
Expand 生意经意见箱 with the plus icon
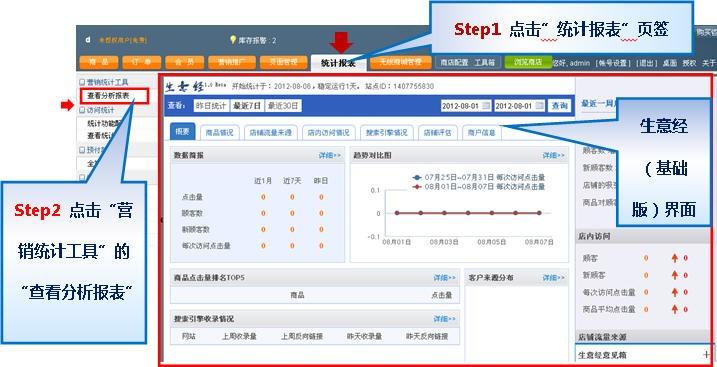pyautogui.click(x=706, y=354)
